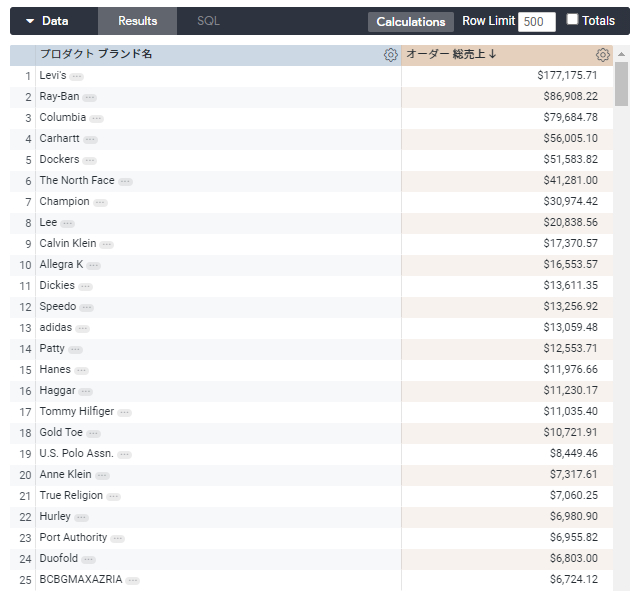
Task: Click ellipsis icon next to Anne Klein
Action: [x=102, y=475]
